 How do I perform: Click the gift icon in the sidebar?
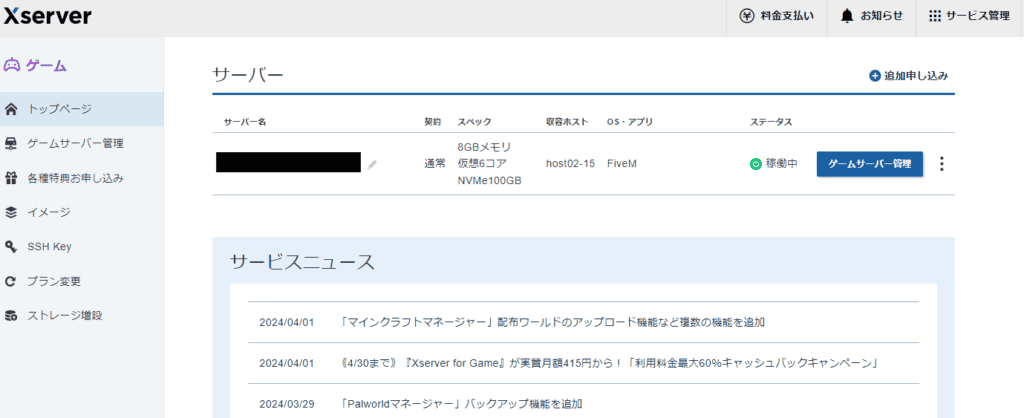[x=10, y=178]
